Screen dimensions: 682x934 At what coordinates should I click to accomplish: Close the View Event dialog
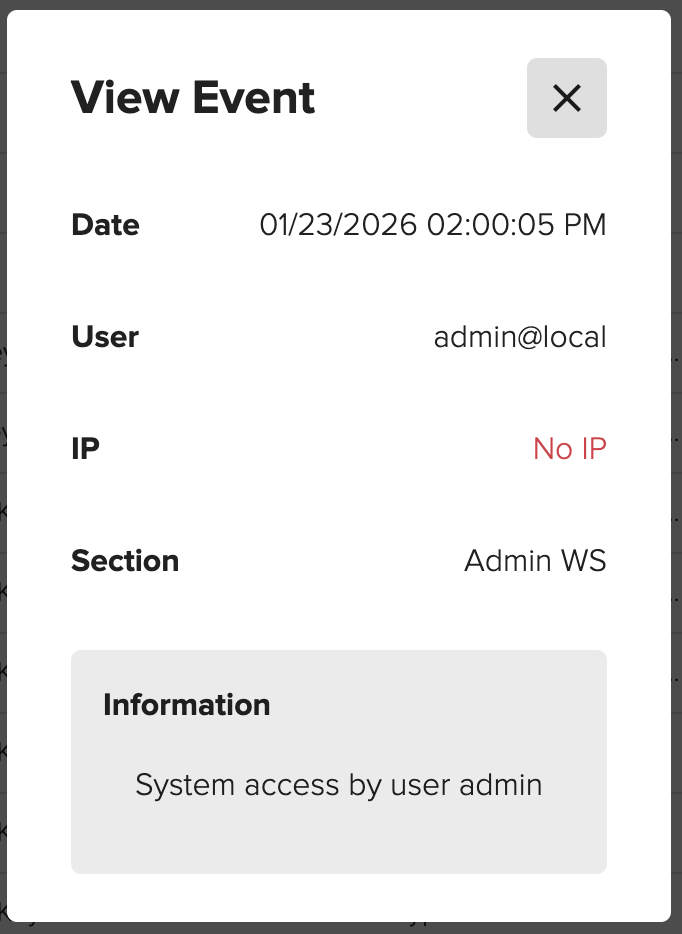tap(566, 98)
